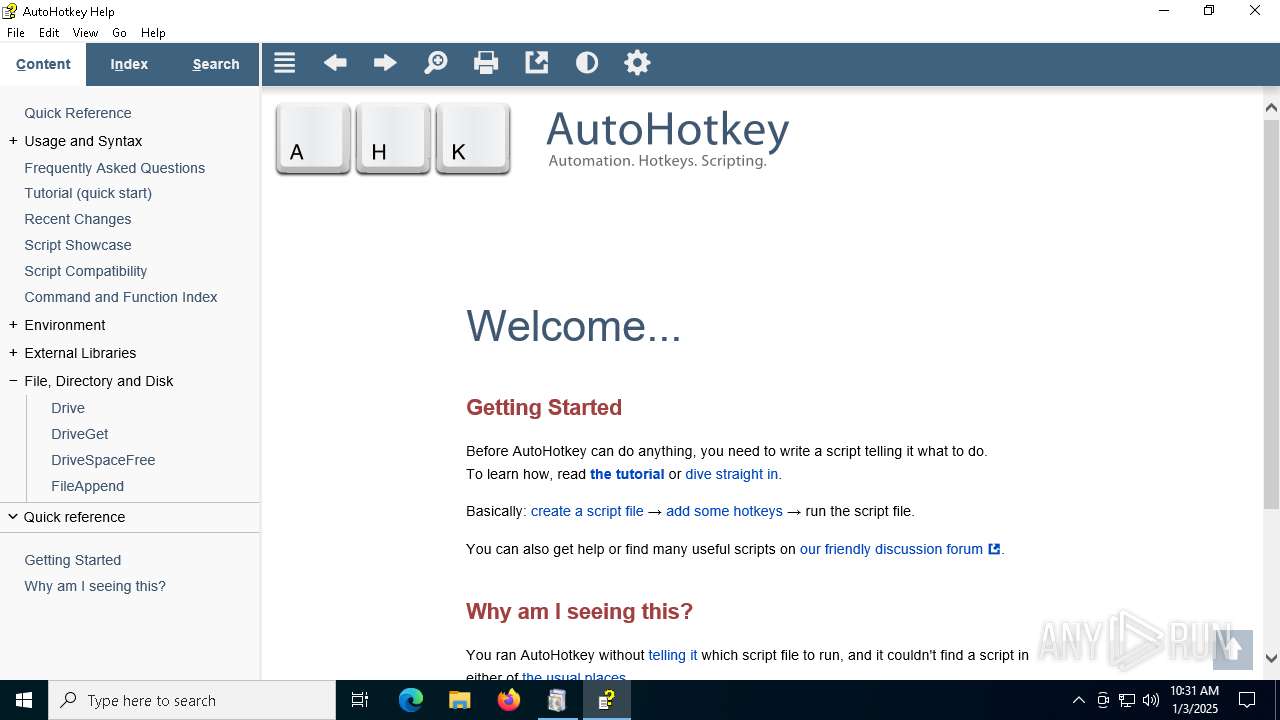This screenshot has width=1280, height=720.
Task: Launch Microsoft Edge from the taskbar
Action: click(x=411, y=700)
